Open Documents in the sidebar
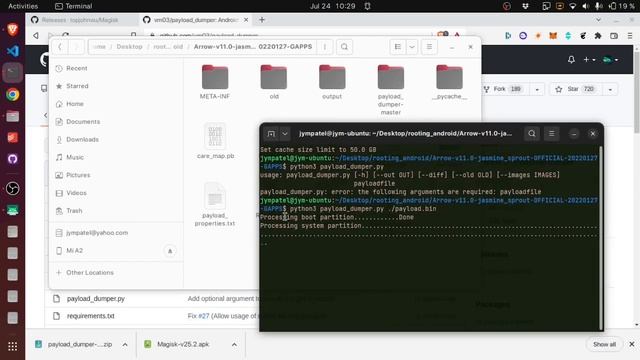640x360 pixels. (x=83, y=122)
